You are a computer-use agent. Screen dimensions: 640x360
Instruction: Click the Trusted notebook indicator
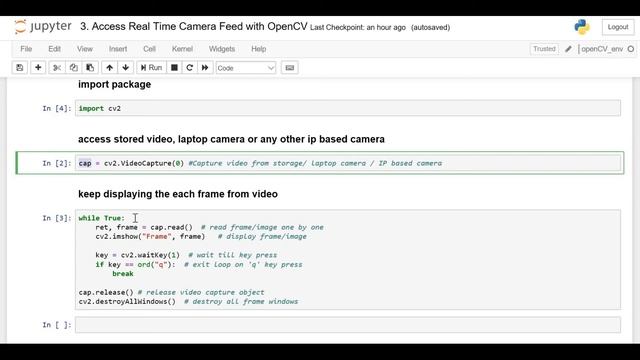tap(544, 49)
